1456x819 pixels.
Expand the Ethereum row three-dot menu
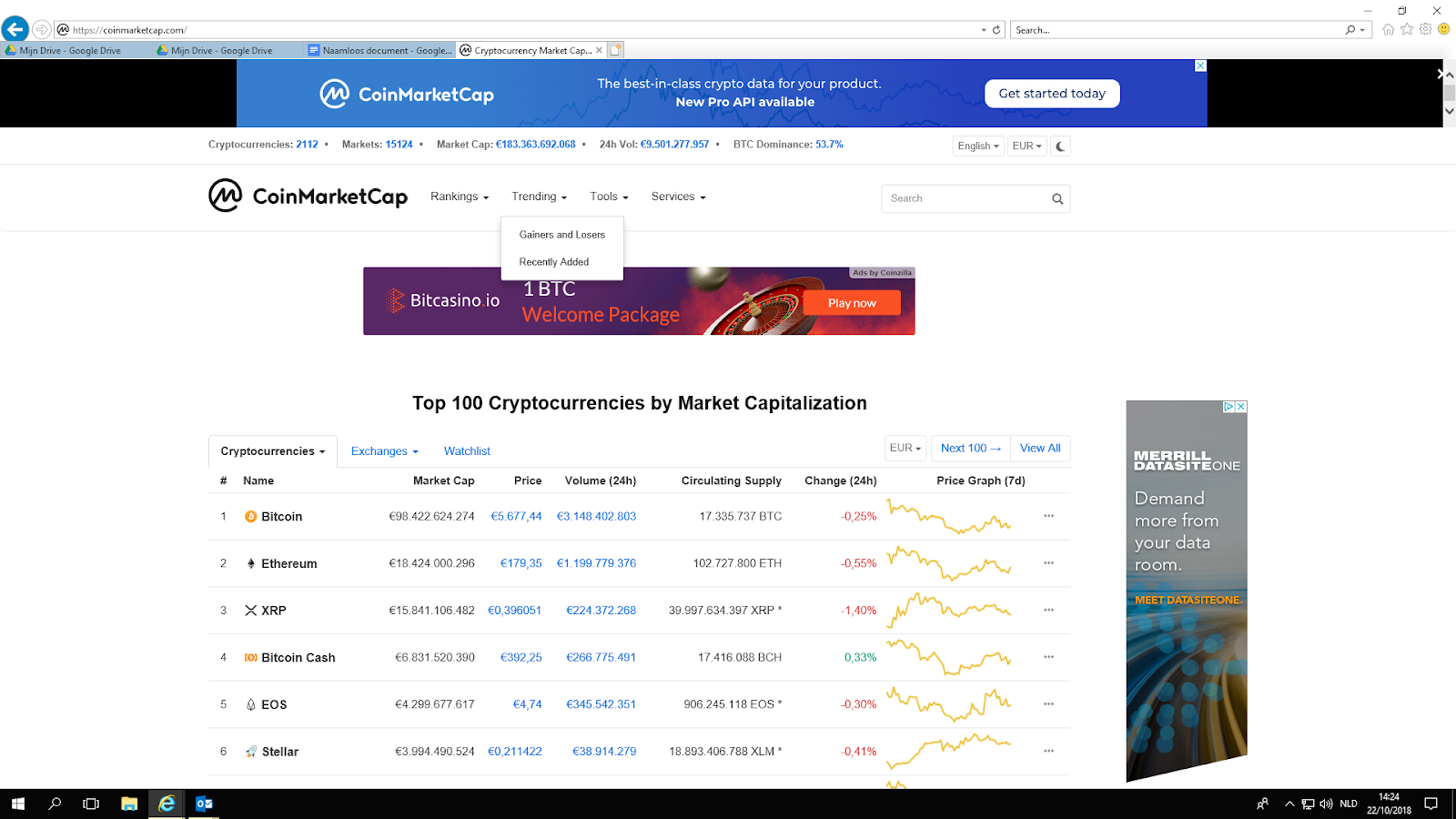click(x=1048, y=563)
